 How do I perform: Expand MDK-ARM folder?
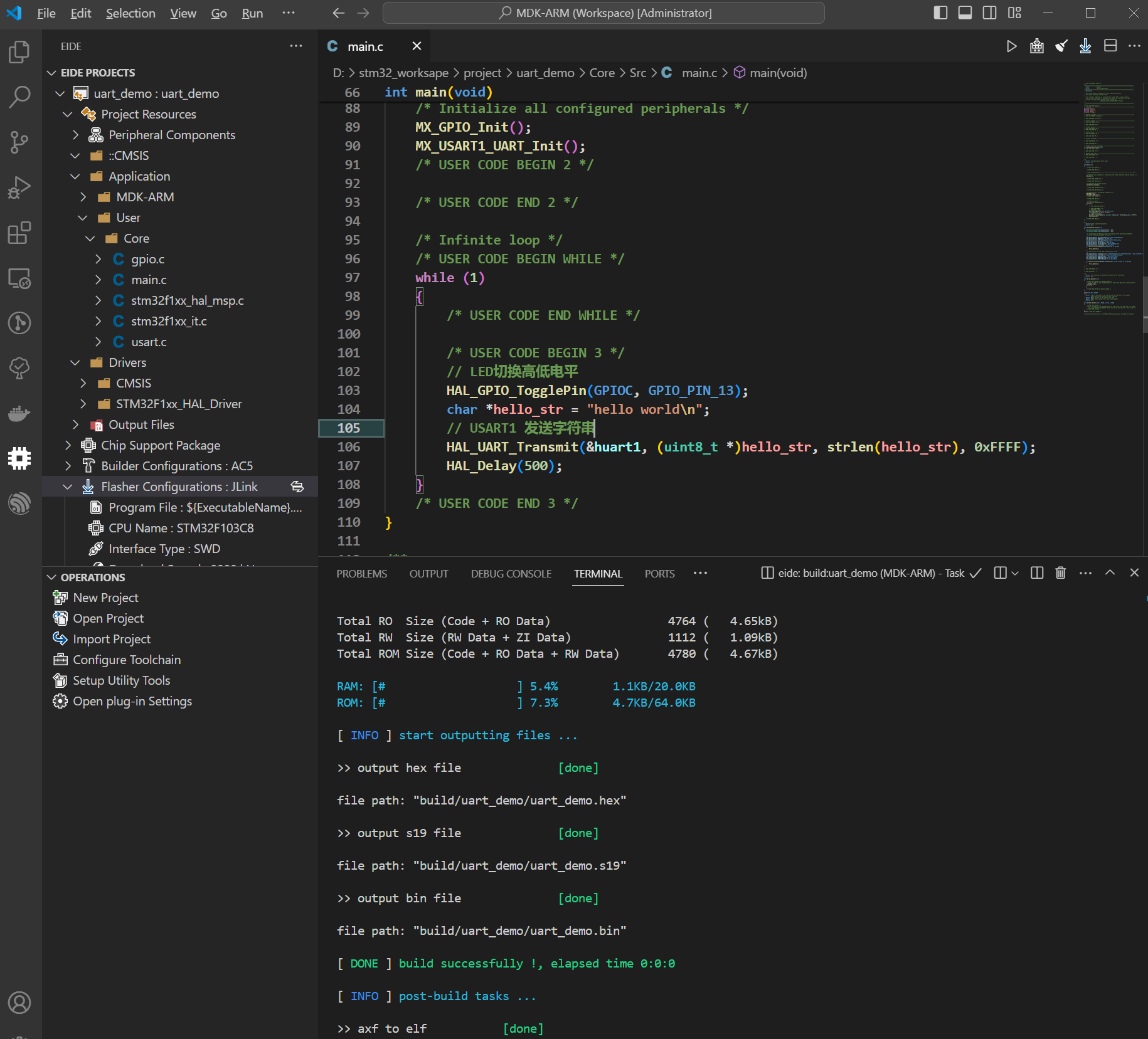coord(83,197)
